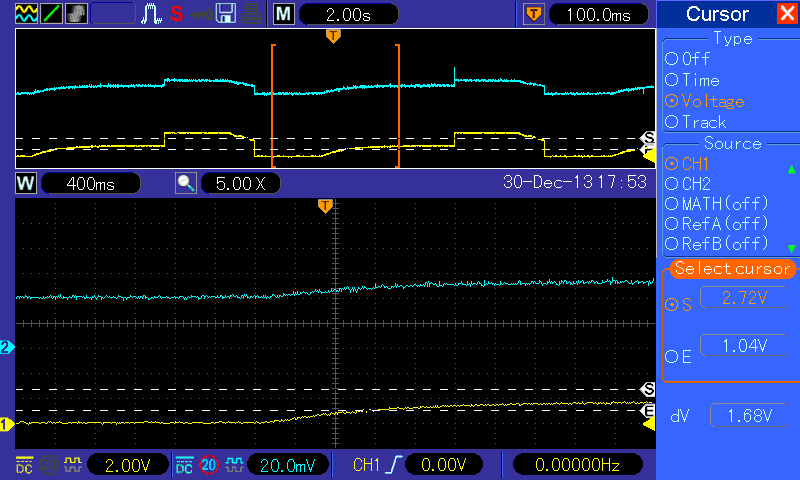Screen dimensions: 800x480
Task: Click the key lock icon
Action: 201,14
